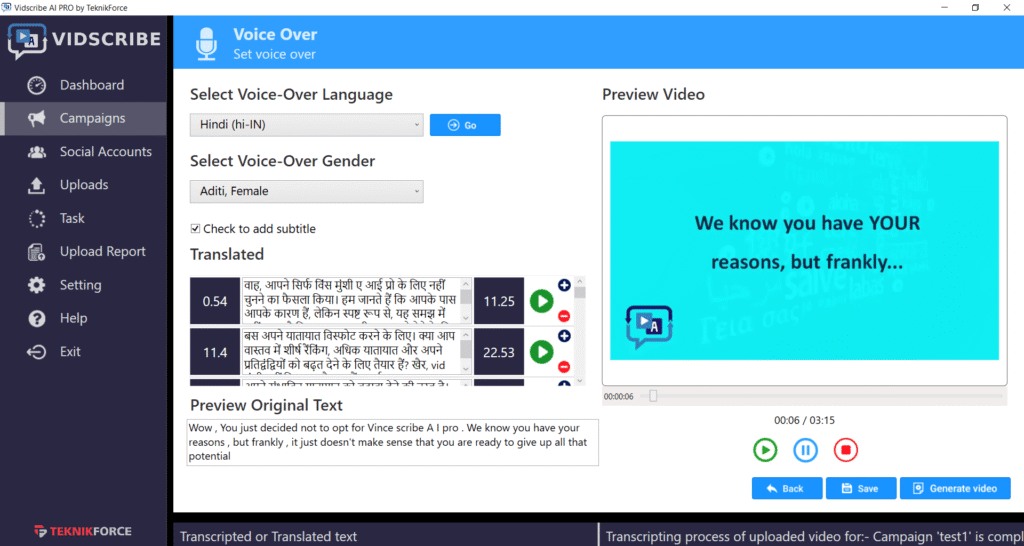The image size is (1024, 546).
Task: Click the Dashboard gauge icon
Action: 37,86
